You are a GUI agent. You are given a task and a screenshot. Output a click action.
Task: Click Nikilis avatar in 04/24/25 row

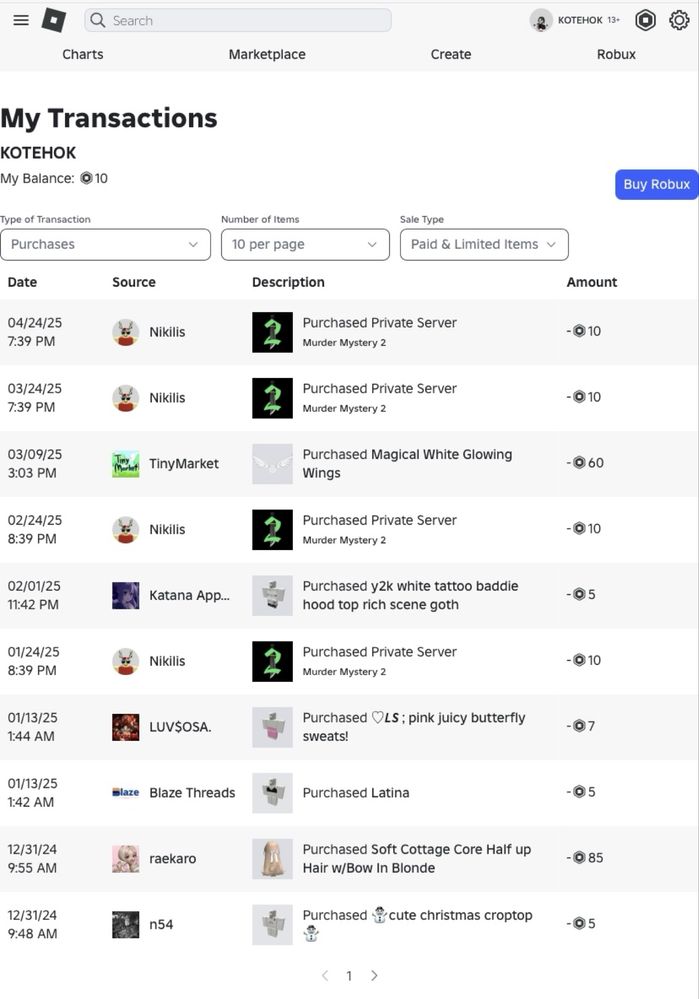pos(126,332)
